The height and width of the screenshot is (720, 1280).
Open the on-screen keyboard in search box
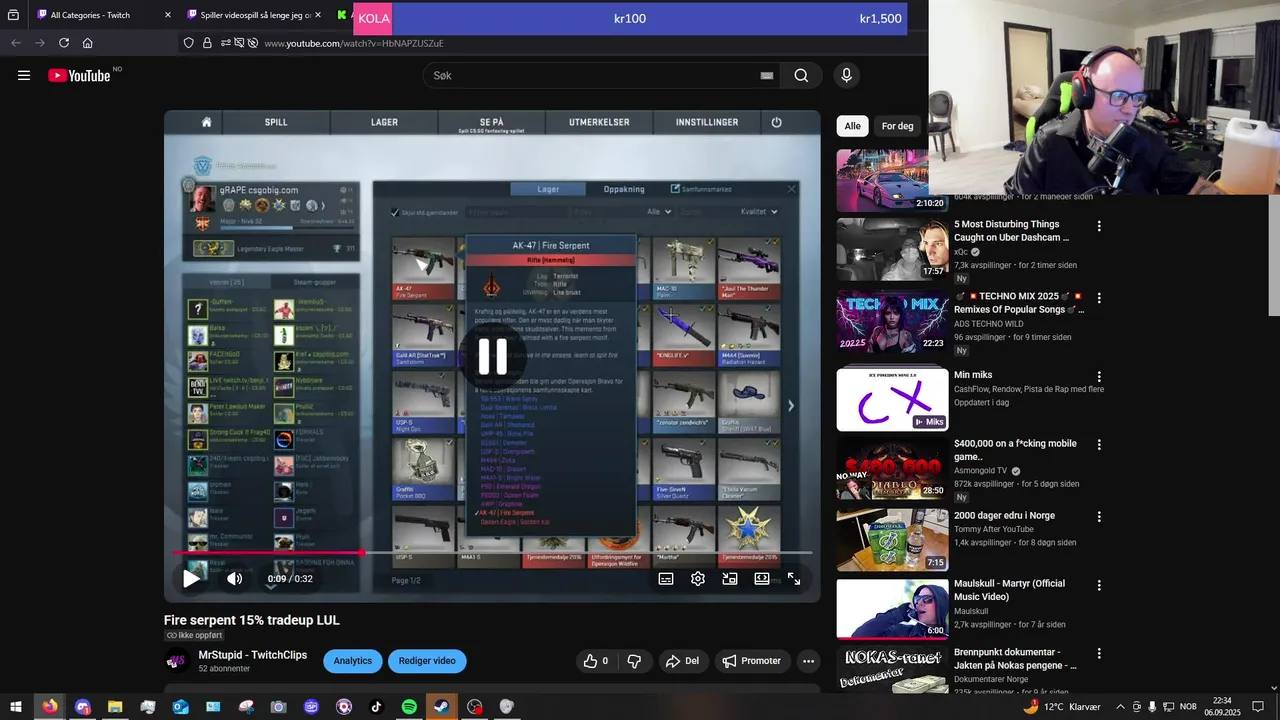767,76
